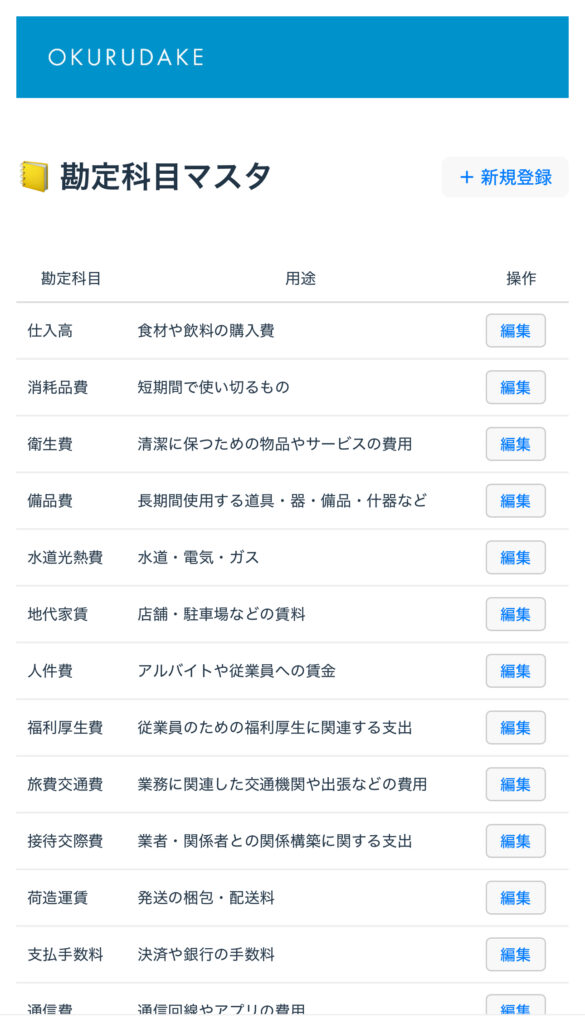Edit the 仕入高 row
Viewport: 585px width, 1024px height.
click(x=515, y=330)
